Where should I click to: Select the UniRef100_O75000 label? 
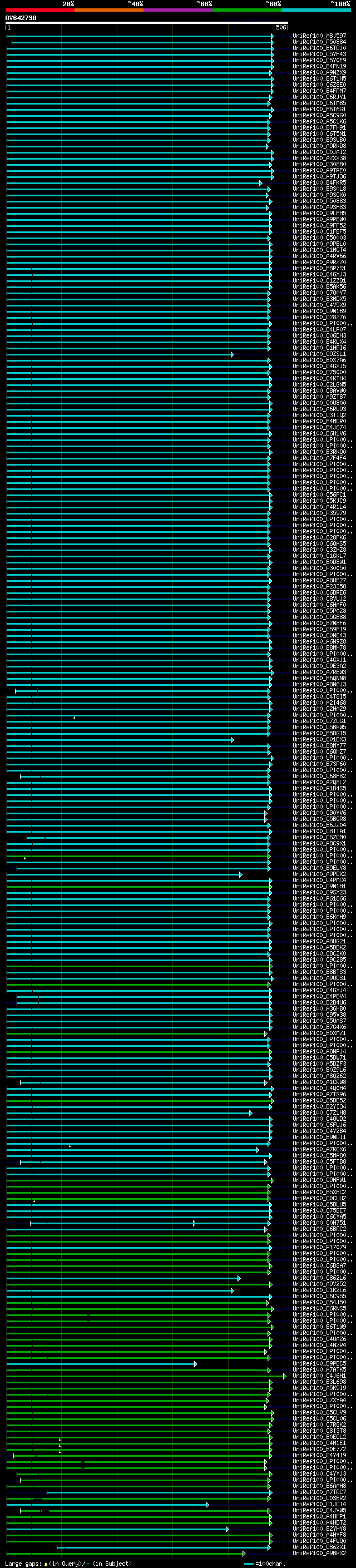click(319, 373)
